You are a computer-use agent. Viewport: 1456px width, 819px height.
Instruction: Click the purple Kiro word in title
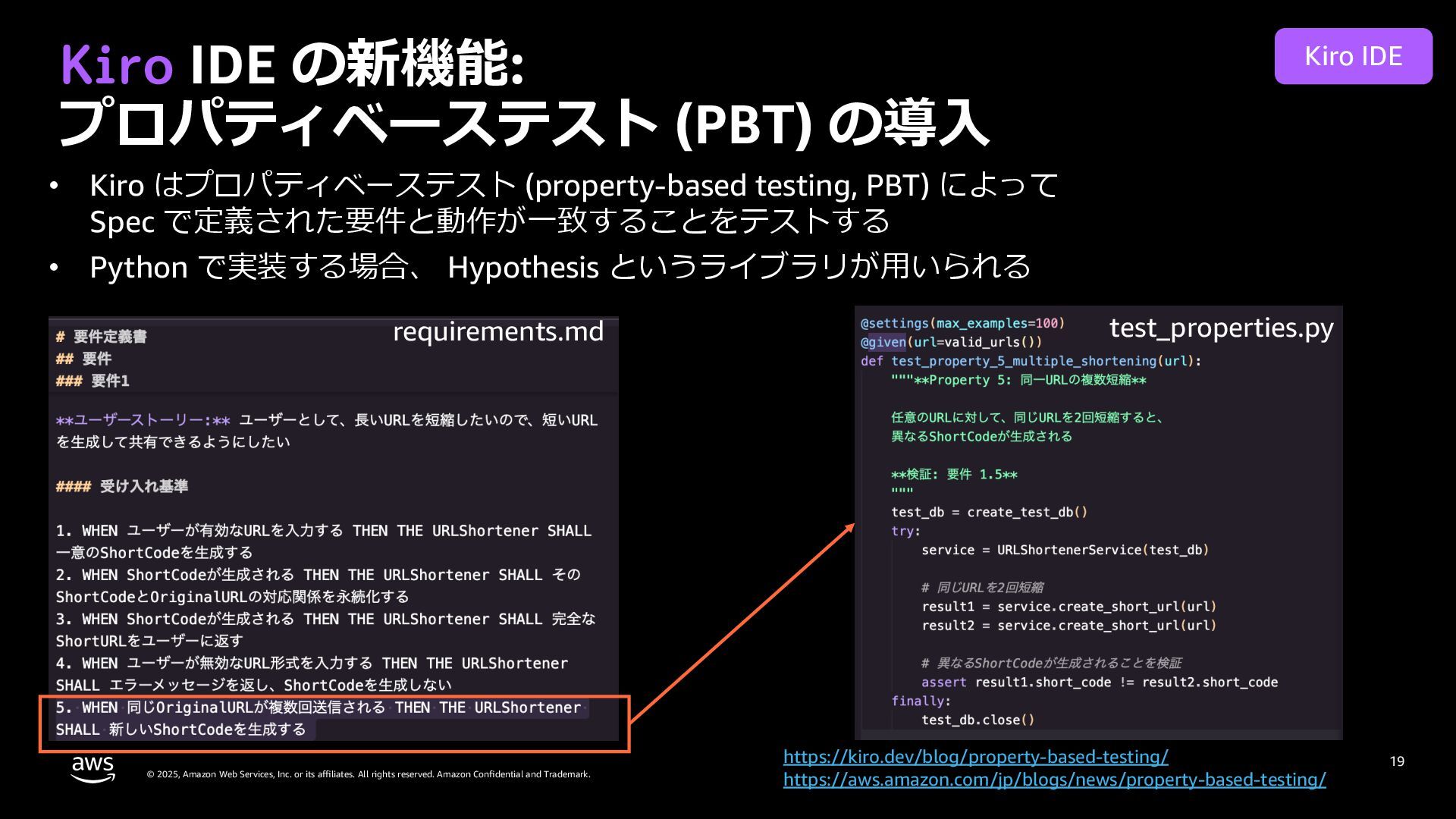117,65
